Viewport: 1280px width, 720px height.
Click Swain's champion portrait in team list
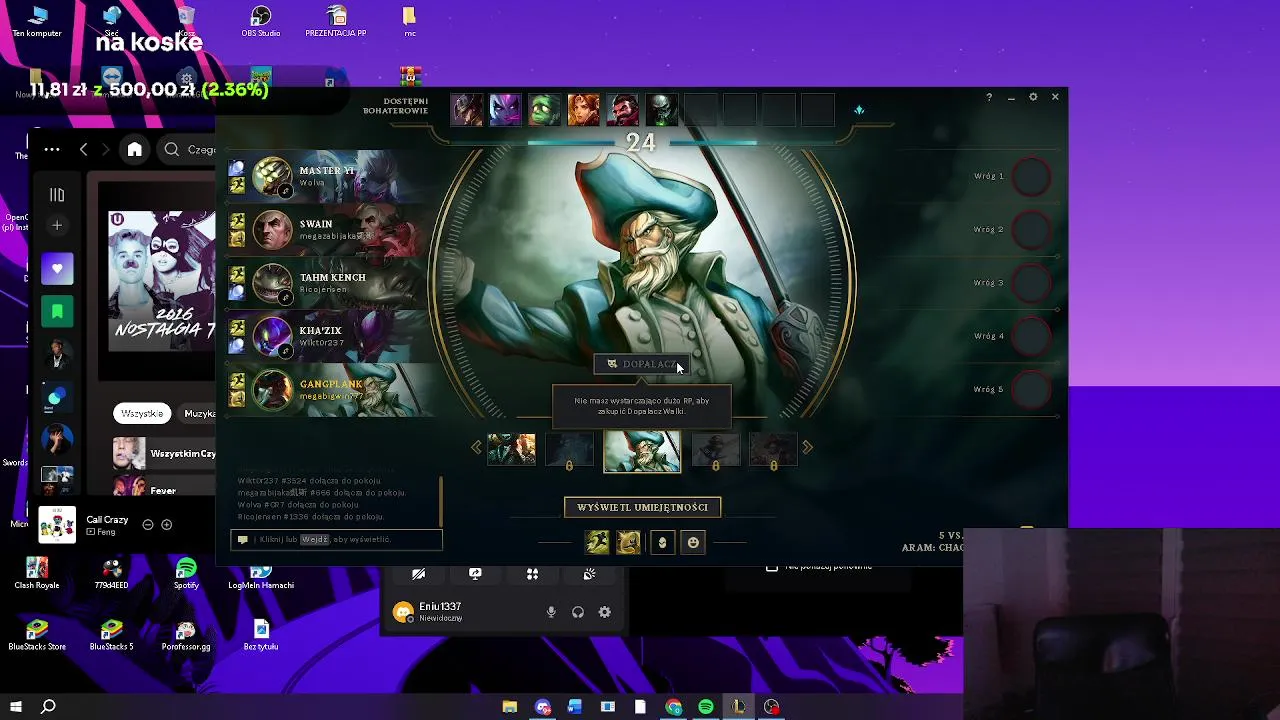click(x=272, y=230)
